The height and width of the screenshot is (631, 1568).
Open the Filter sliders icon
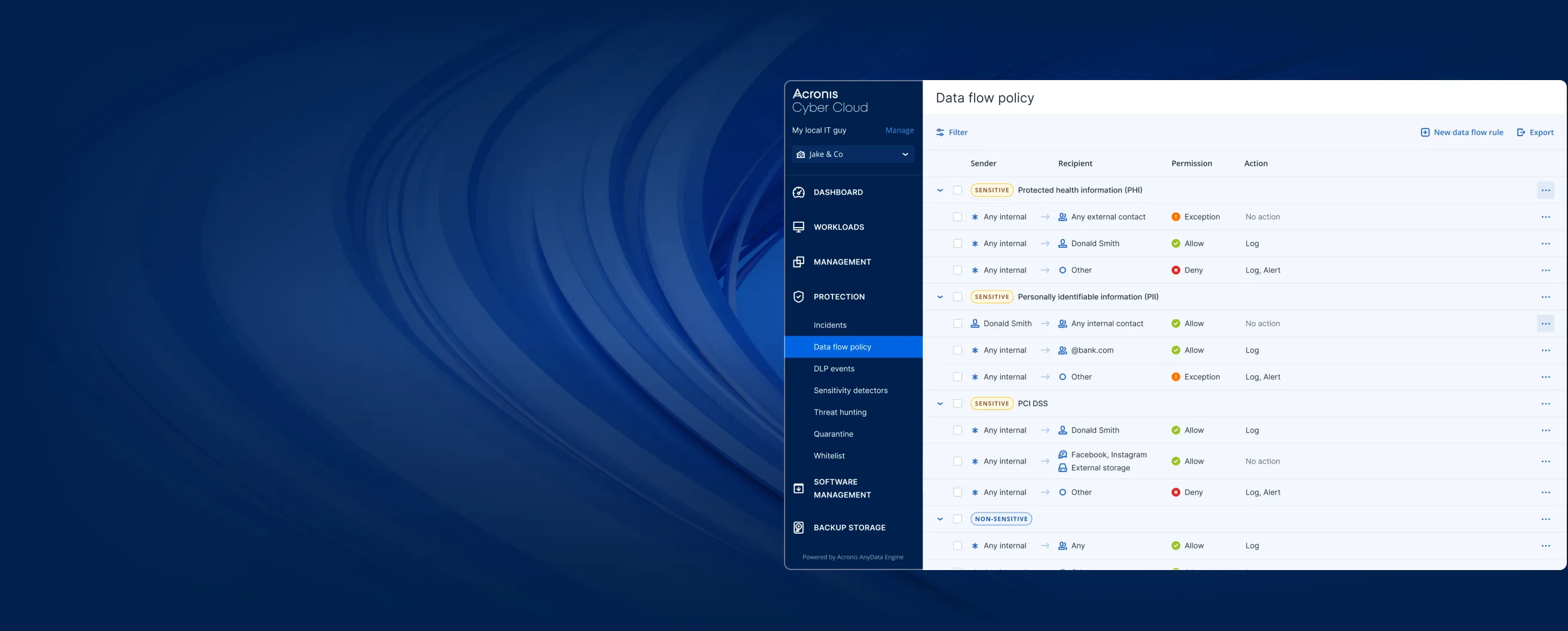pyautogui.click(x=940, y=133)
